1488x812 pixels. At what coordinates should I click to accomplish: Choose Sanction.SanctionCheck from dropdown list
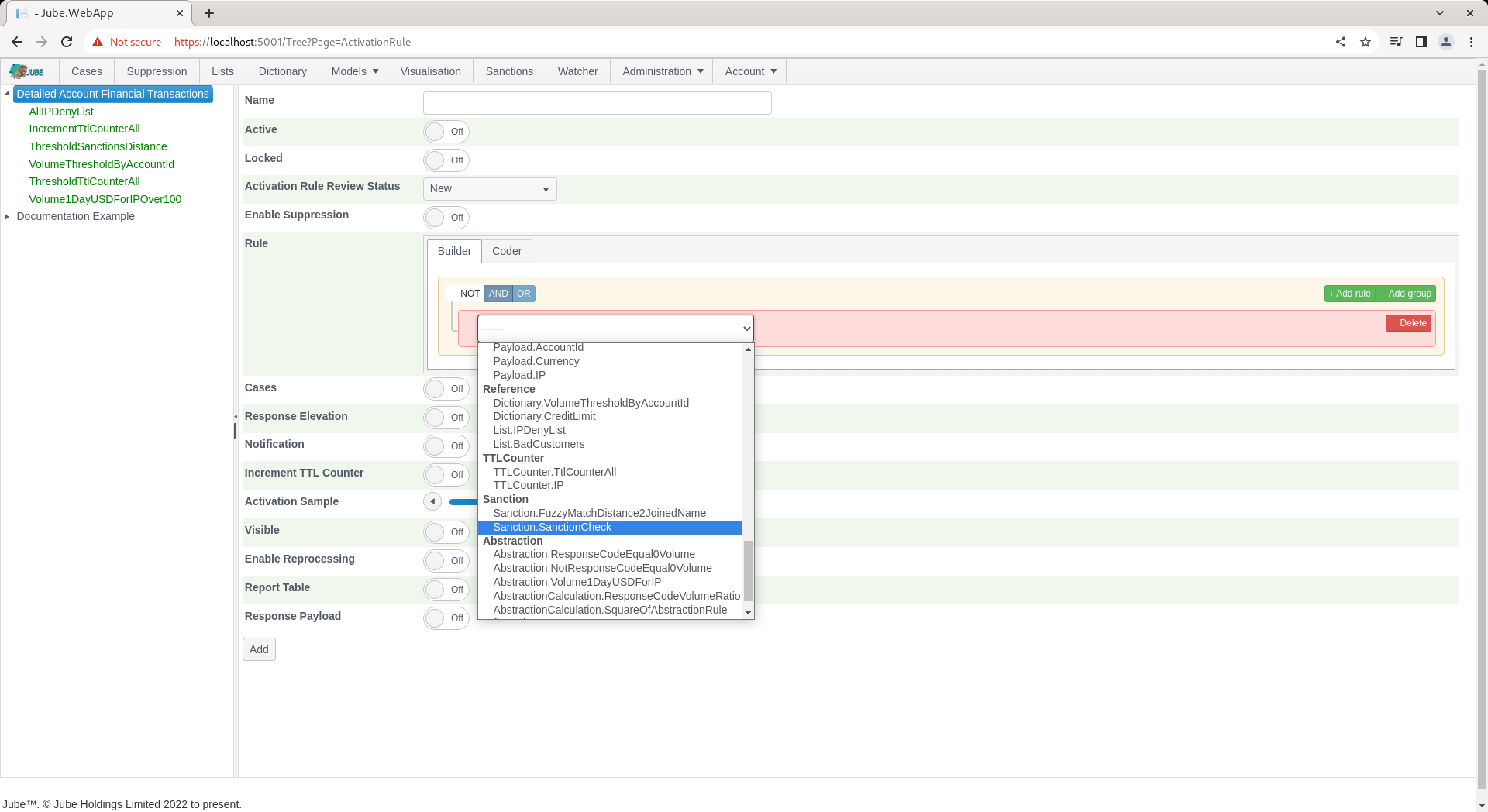pos(610,527)
